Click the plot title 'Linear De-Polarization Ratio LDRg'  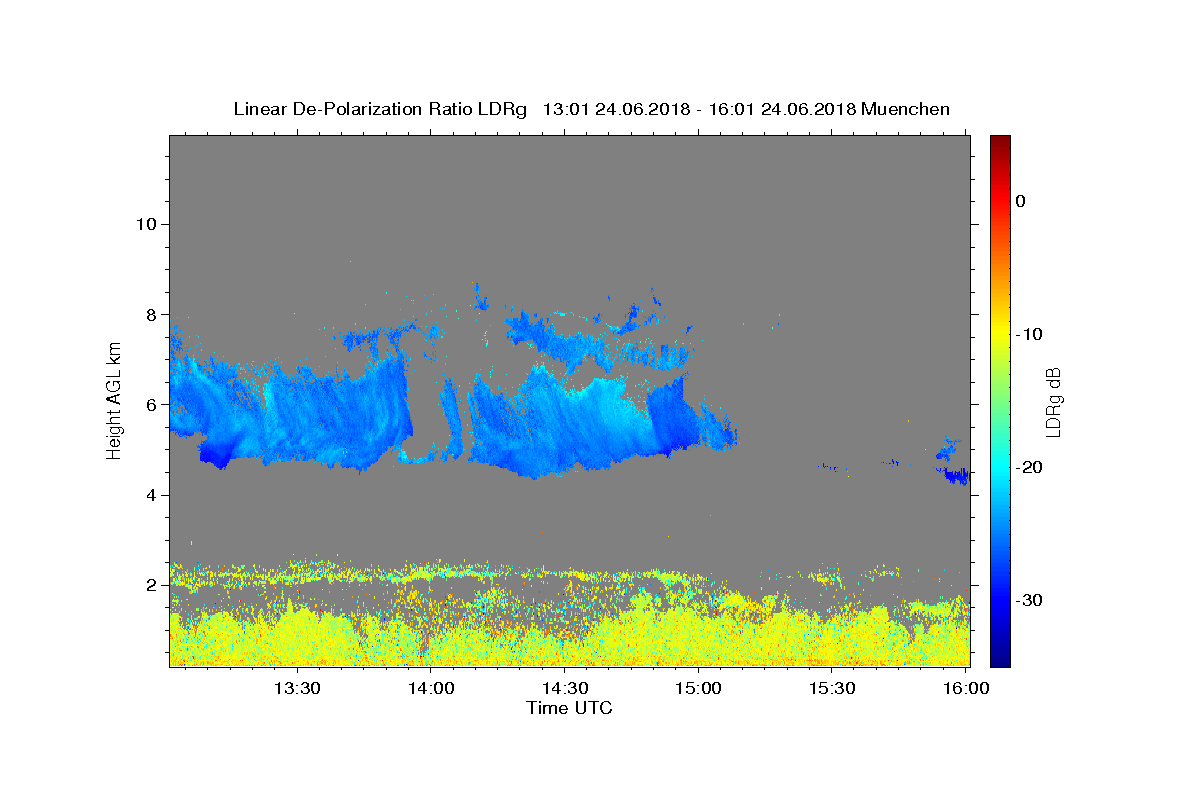379,109
